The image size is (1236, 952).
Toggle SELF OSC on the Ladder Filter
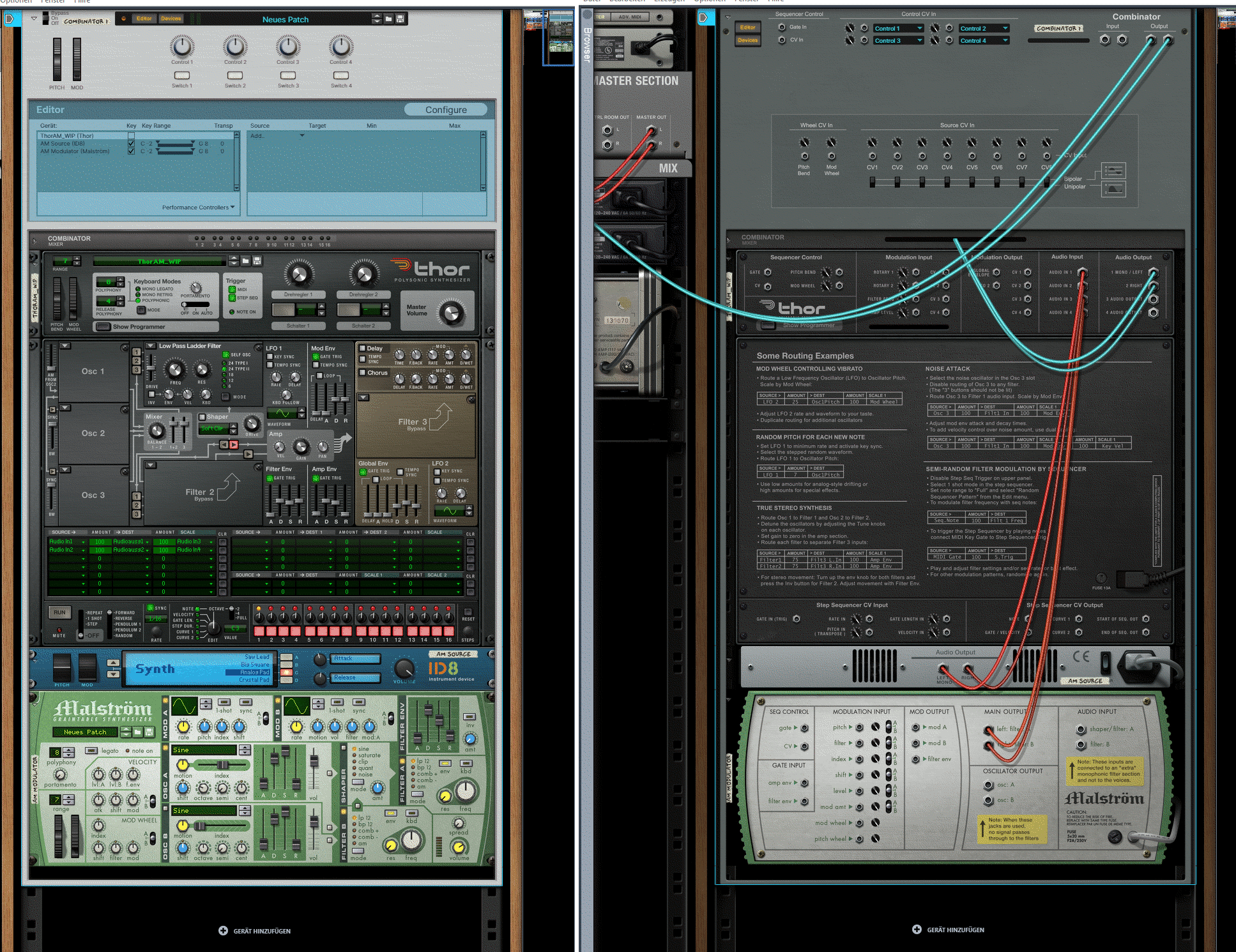225,354
